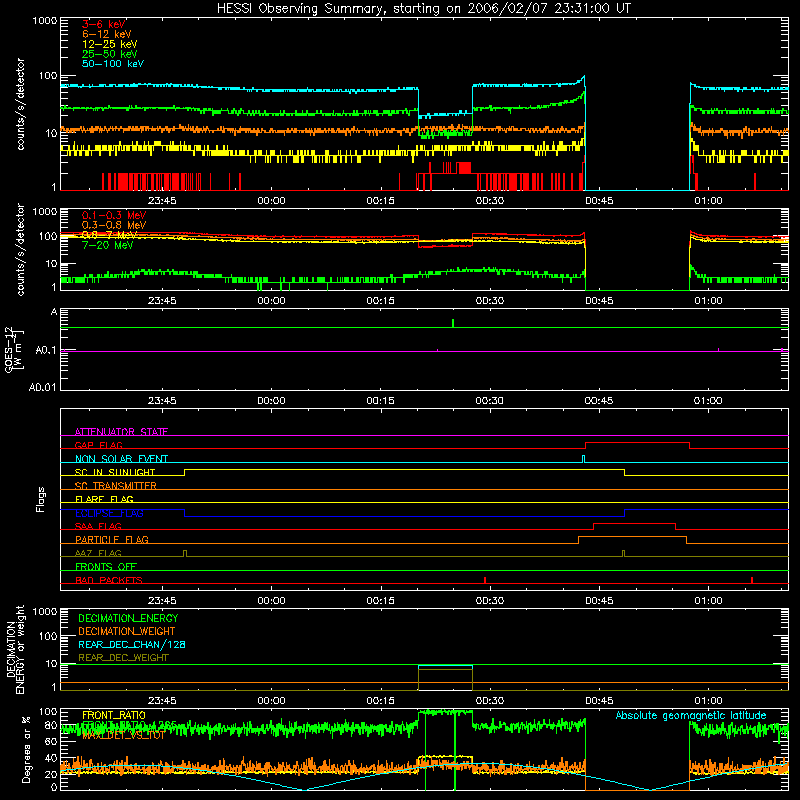Click the GOES-12 W m^-2 axis label
The image size is (800, 800).
14,349
